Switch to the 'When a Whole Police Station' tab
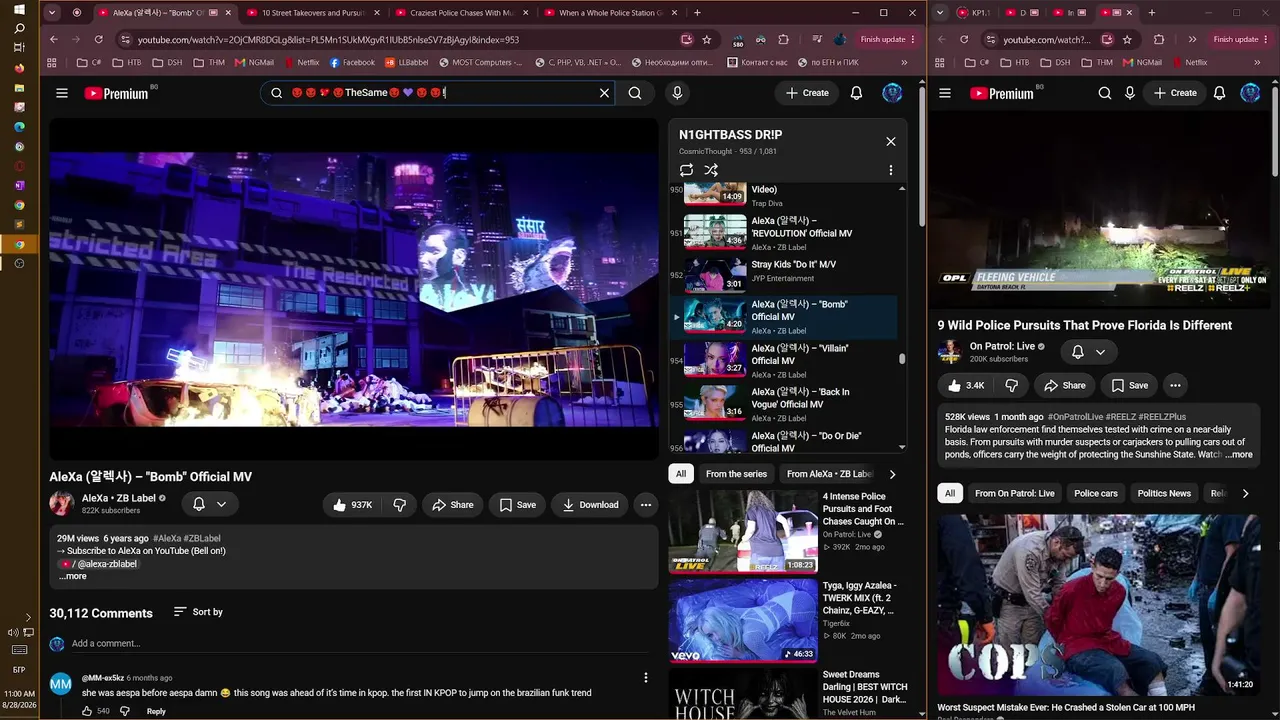The width and height of the screenshot is (1280, 720). pos(610,13)
